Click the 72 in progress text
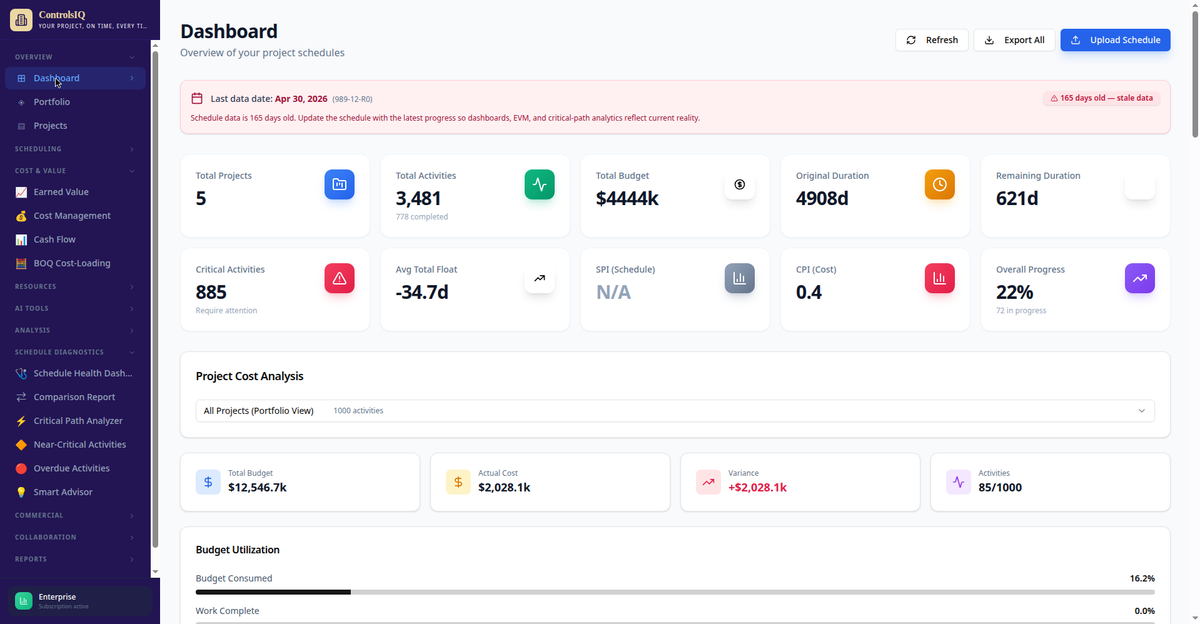Screen dimensions: 1200x624 click(1021, 311)
